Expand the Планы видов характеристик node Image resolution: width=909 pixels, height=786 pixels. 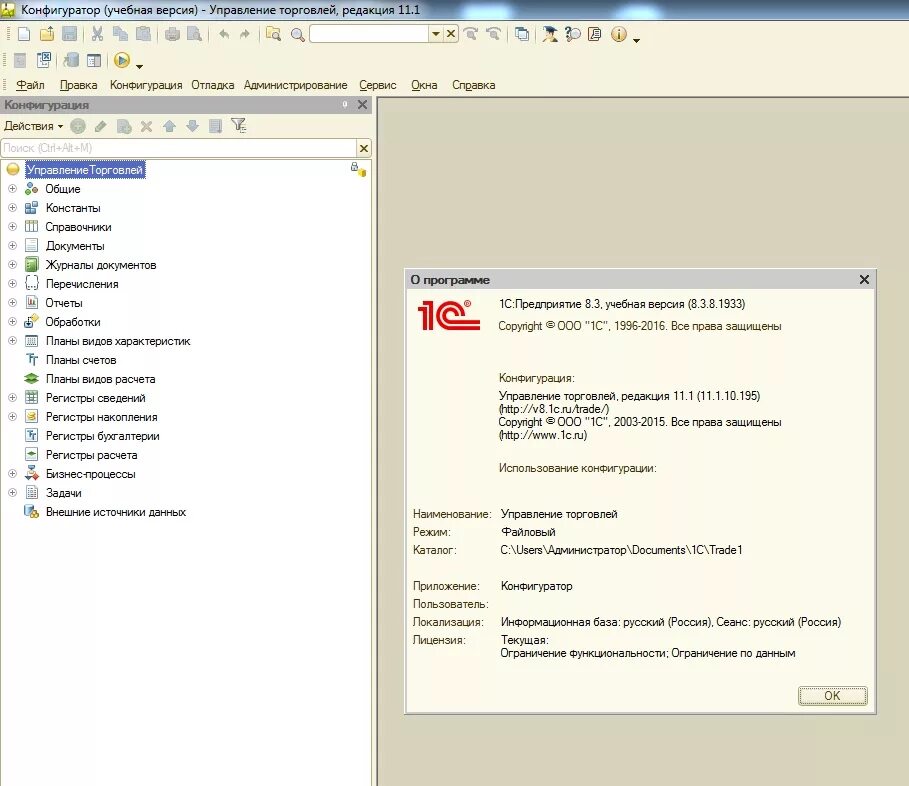[x=12, y=341]
